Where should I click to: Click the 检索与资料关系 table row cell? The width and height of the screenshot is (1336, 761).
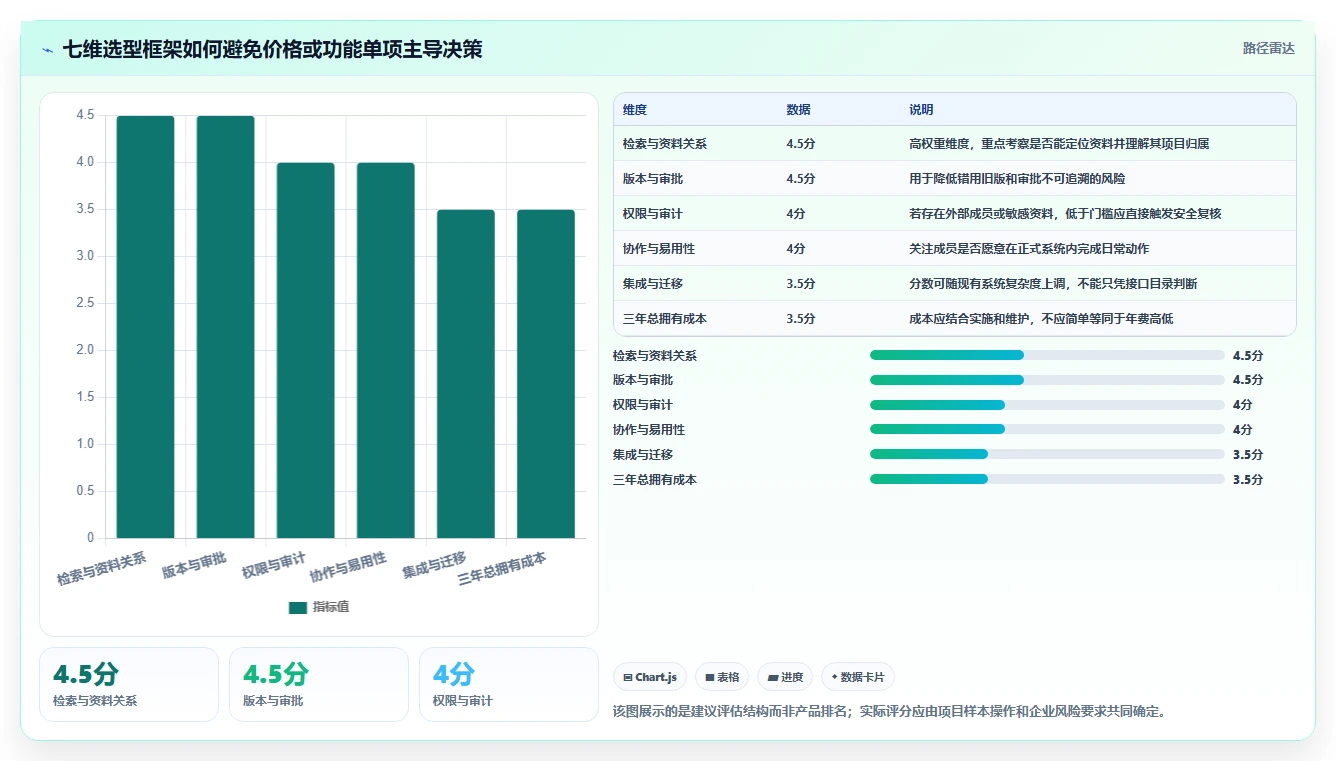pos(665,144)
